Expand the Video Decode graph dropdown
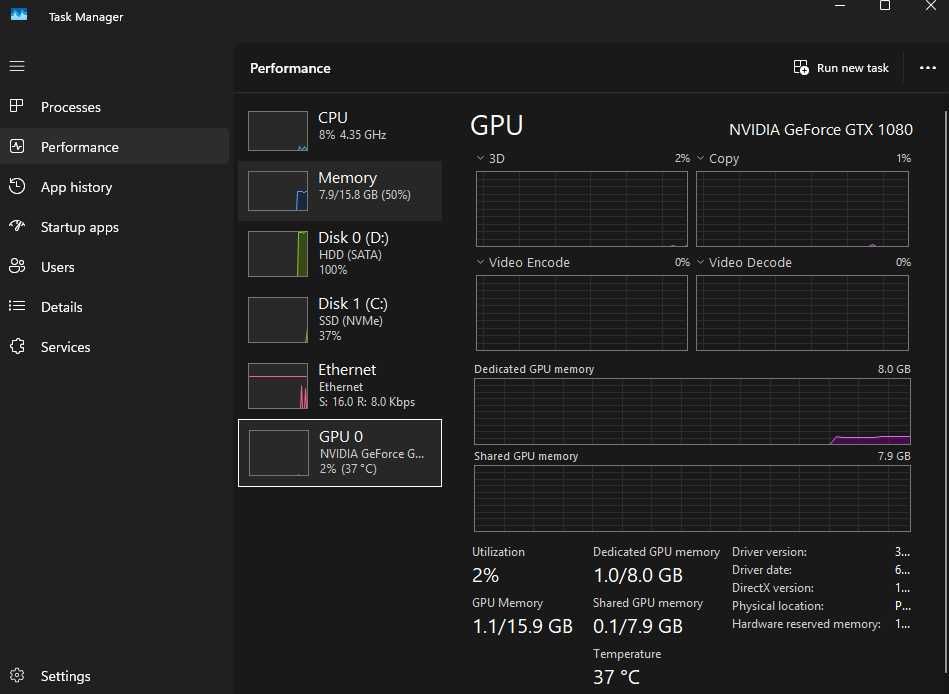Viewport: 949px width, 694px height. 700,262
